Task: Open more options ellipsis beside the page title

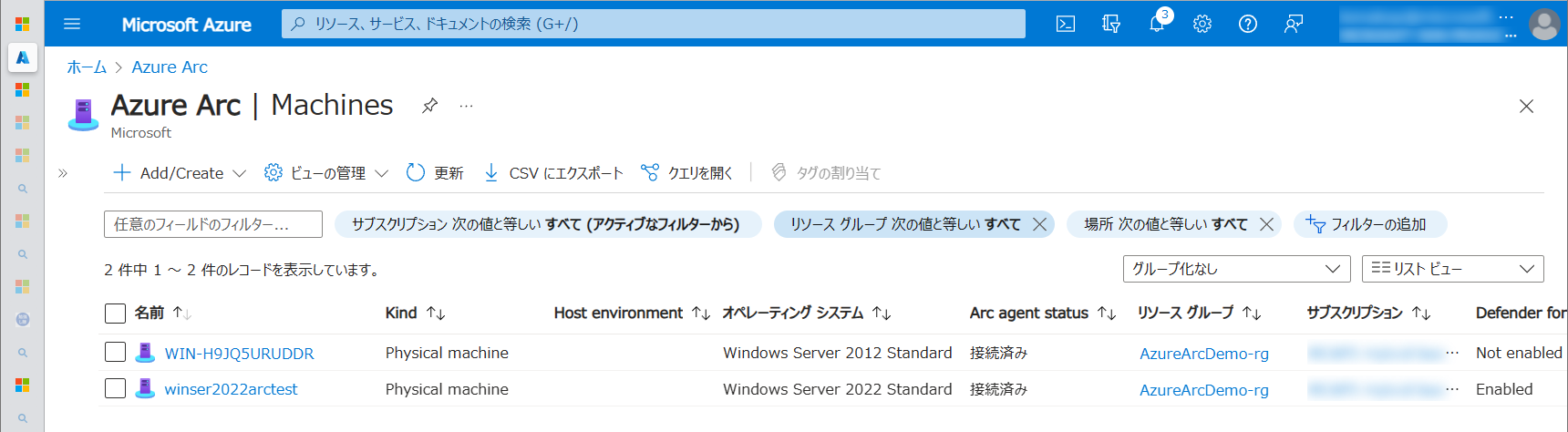Action: tap(466, 106)
